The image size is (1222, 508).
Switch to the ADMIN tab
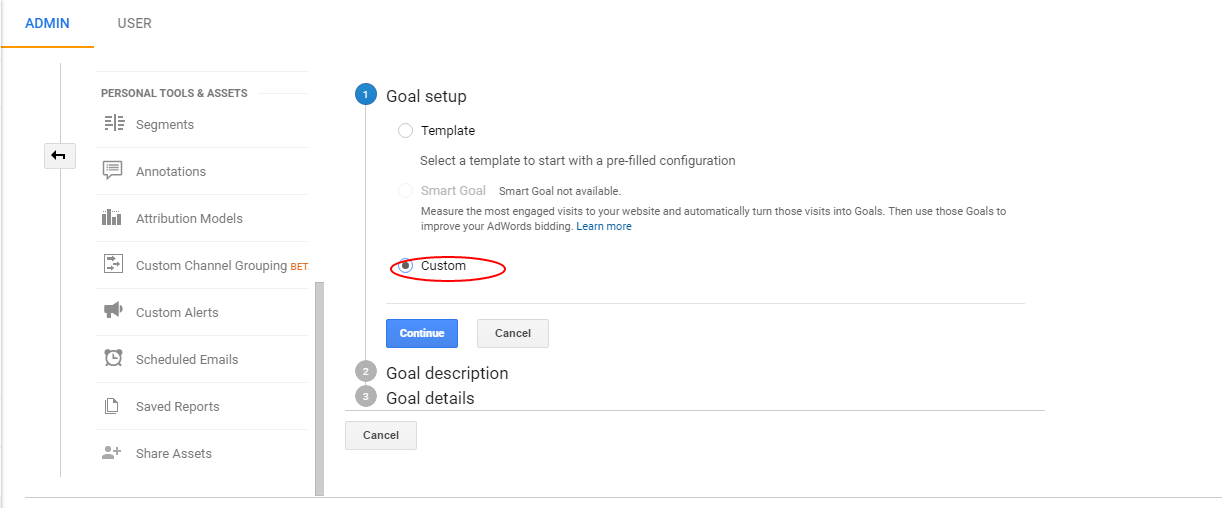[x=47, y=23]
